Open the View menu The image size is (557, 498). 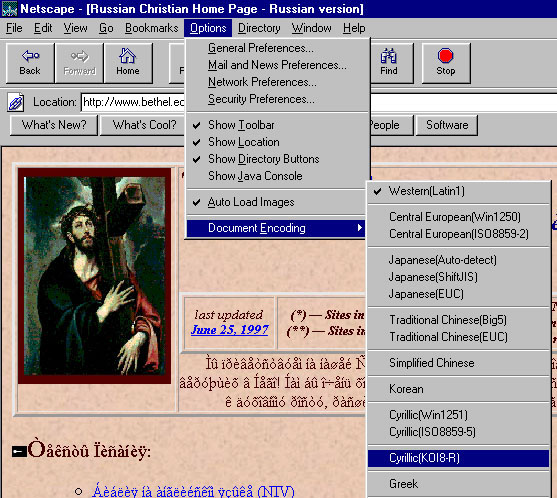75,28
